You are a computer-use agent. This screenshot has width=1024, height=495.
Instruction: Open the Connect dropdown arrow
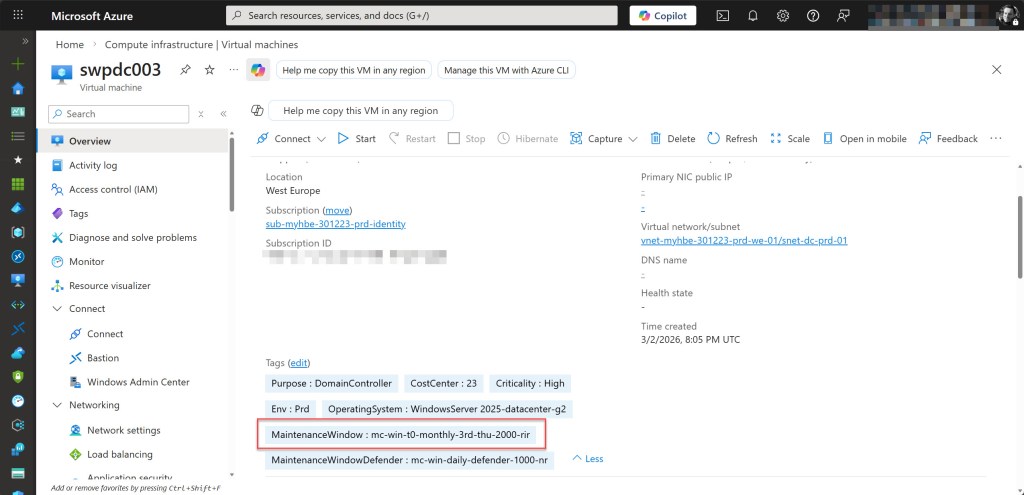pos(320,139)
